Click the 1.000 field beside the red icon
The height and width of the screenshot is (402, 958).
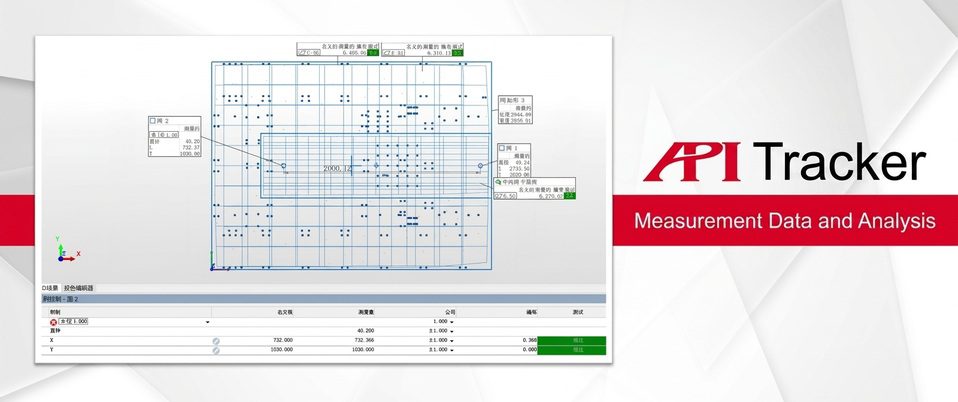pyautogui.click(x=73, y=321)
